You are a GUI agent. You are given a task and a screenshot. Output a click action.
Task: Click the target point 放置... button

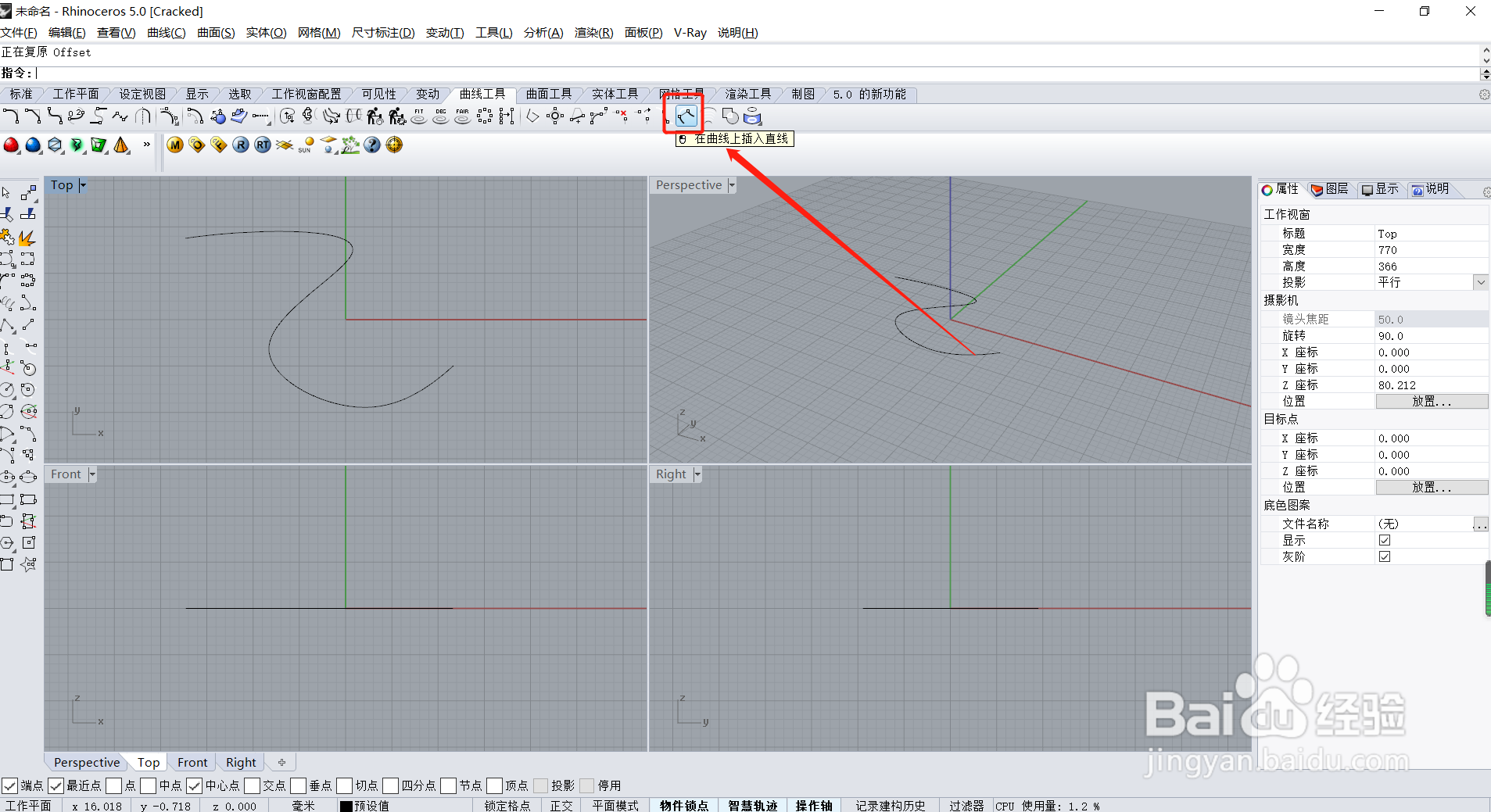tap(1432, 487)
